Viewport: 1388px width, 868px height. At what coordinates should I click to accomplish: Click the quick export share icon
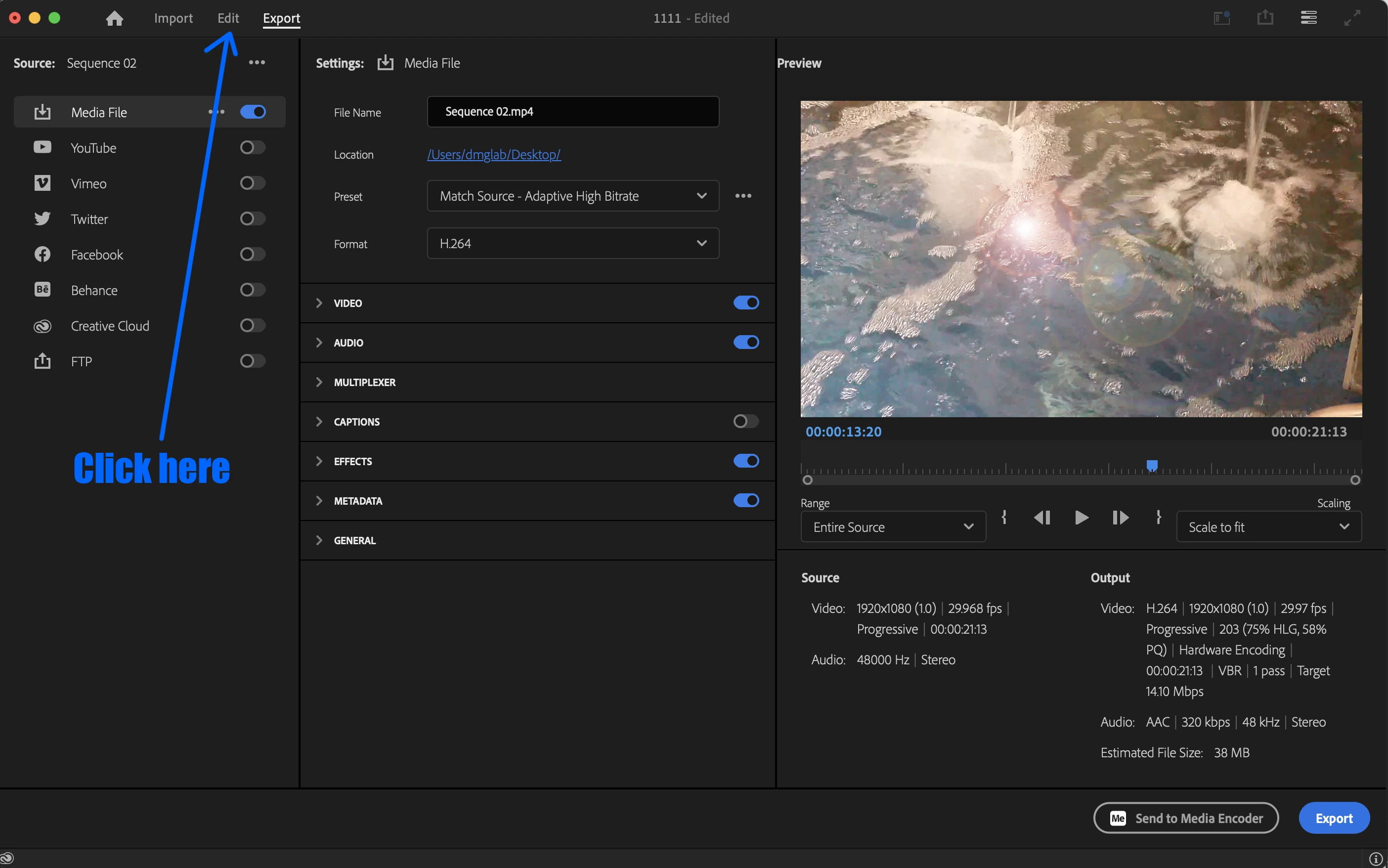[x=1264, y=18]
